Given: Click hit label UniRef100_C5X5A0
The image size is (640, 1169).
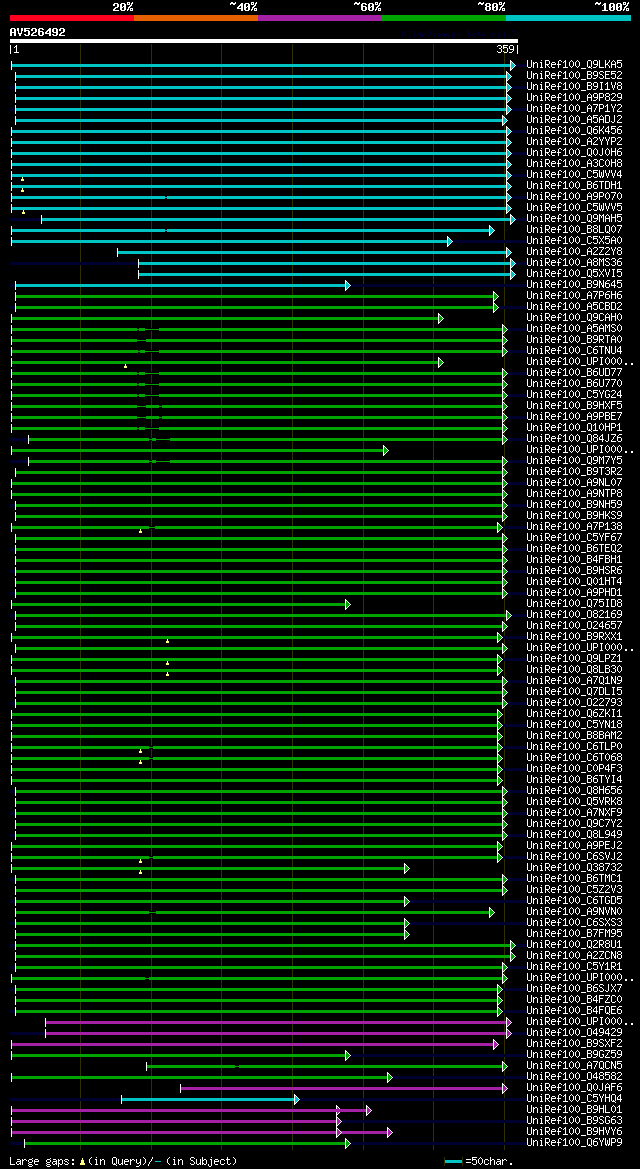Looking at the screenshot, I should pyautogui.click(x=574, y=241).
